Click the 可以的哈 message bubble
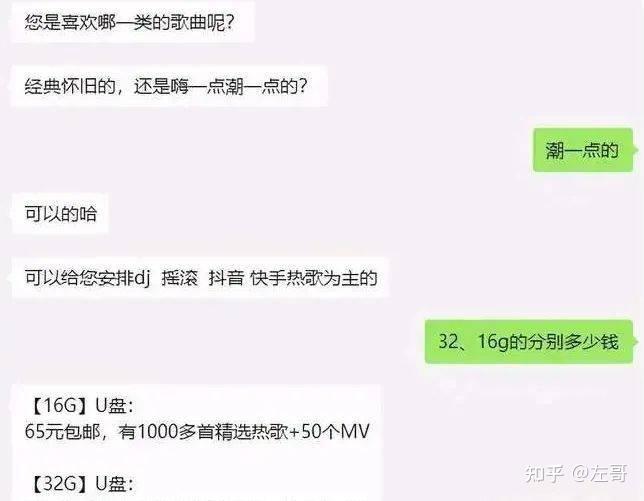The image size is (644, 501). [60, 214]
